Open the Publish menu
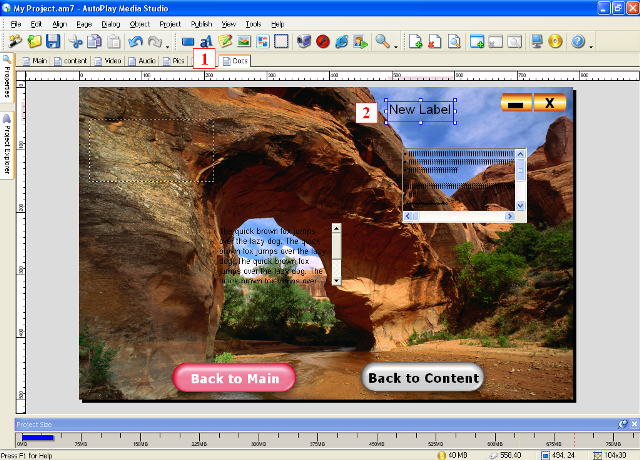The height and width of the screenshot is (460, 640). pos(201,22)
